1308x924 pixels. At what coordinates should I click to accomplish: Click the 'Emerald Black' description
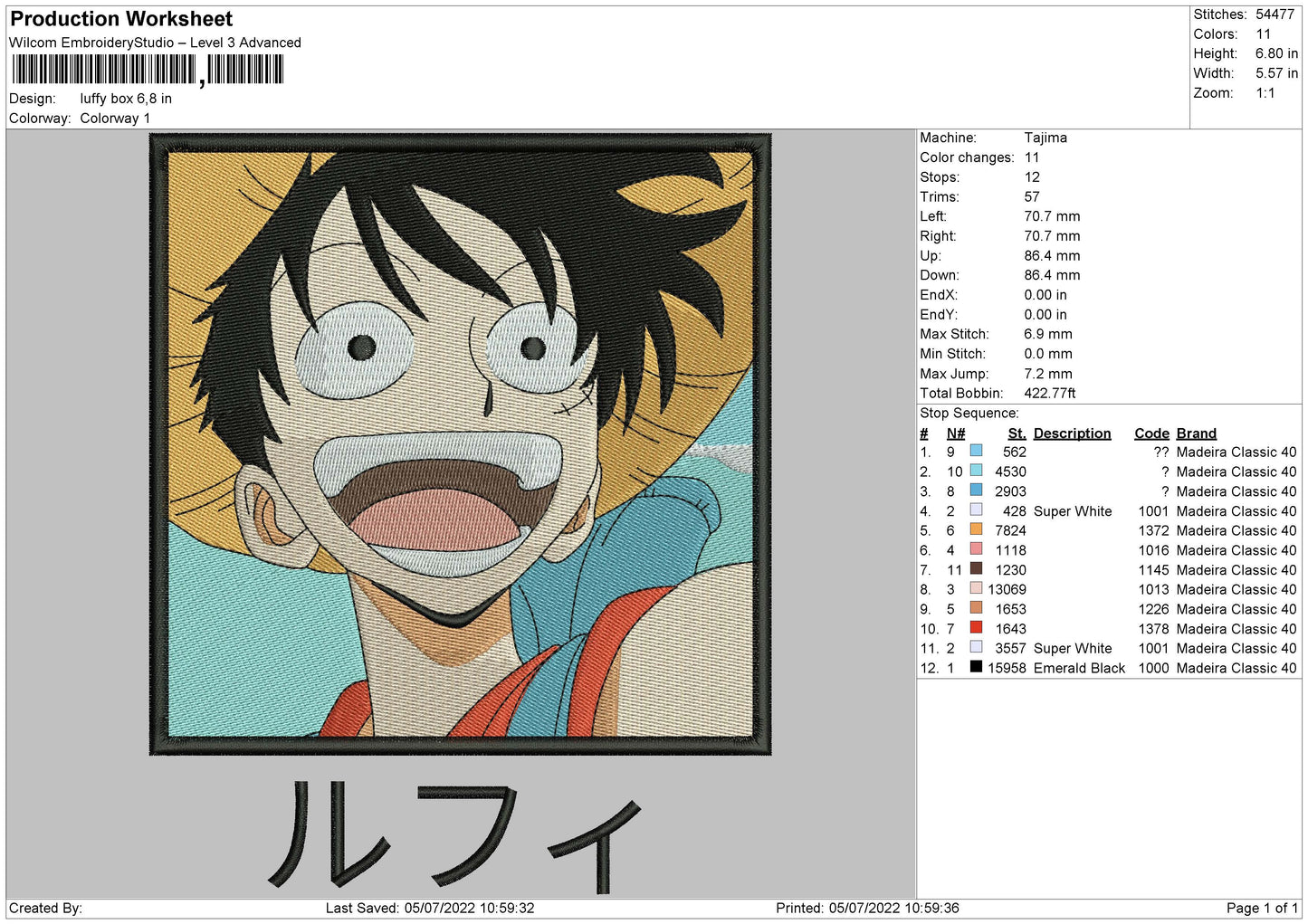[1079, 668]
